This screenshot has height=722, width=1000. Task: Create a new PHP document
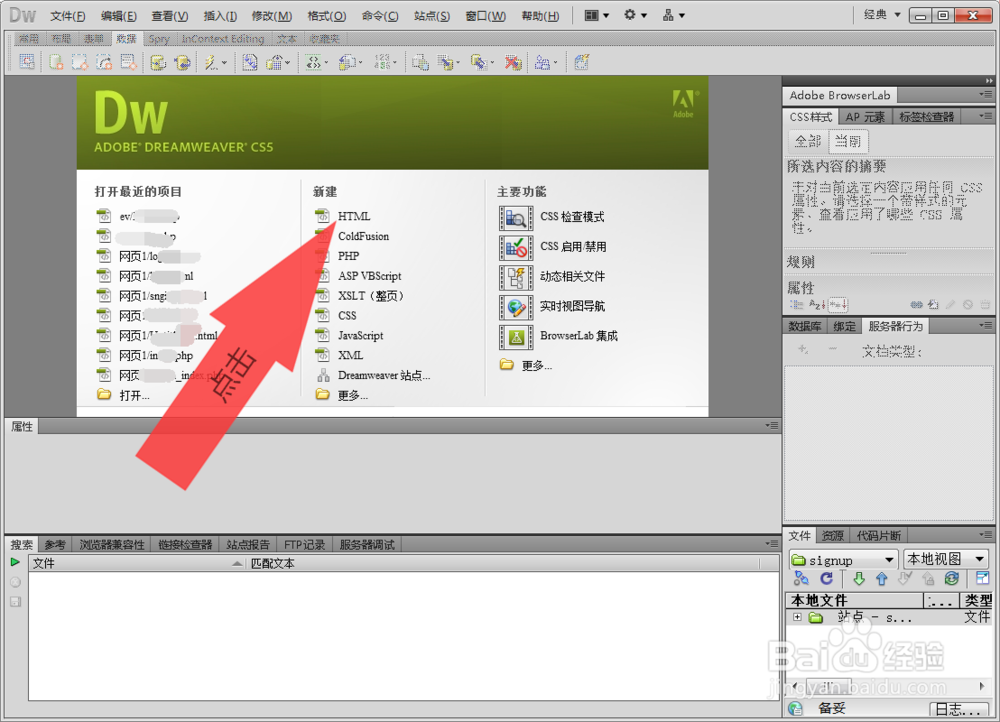tap(348, 256)
